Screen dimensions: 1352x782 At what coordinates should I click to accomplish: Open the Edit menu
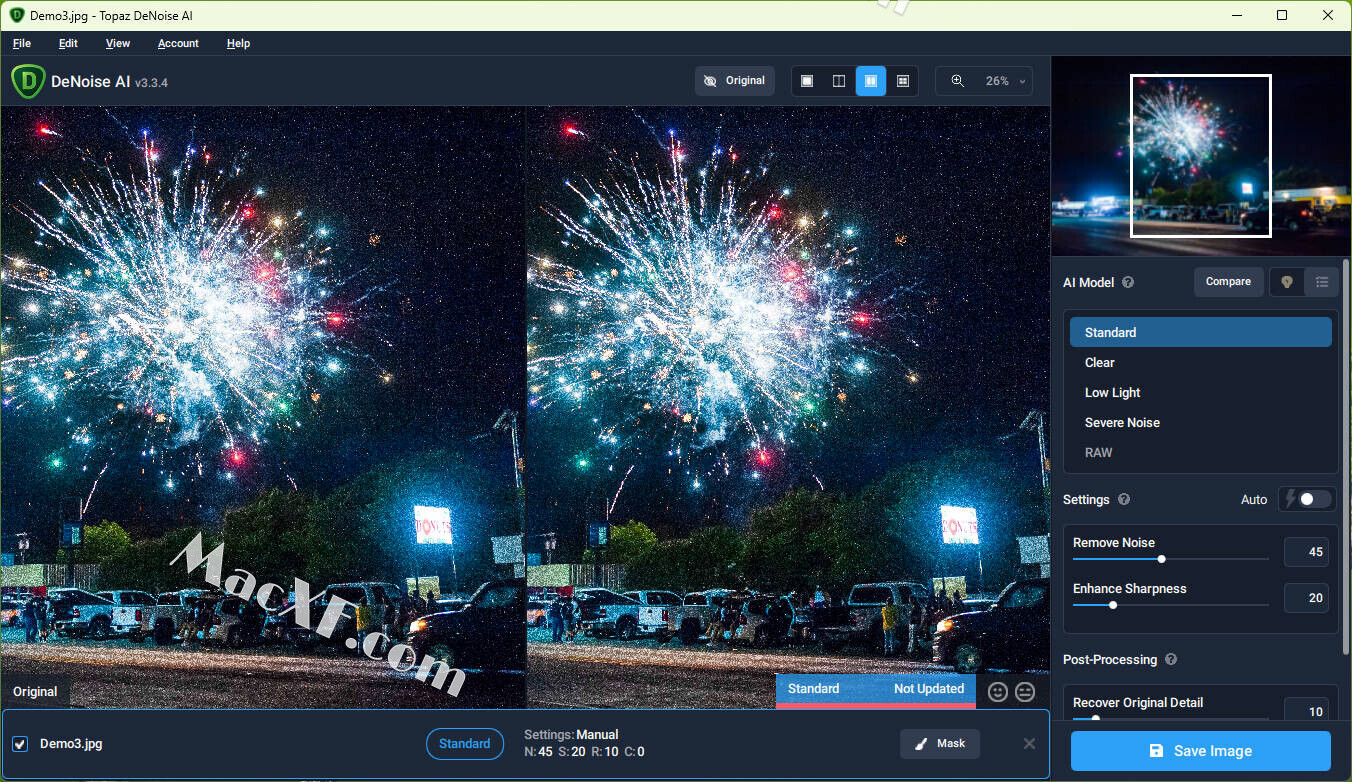pos(68,43)
